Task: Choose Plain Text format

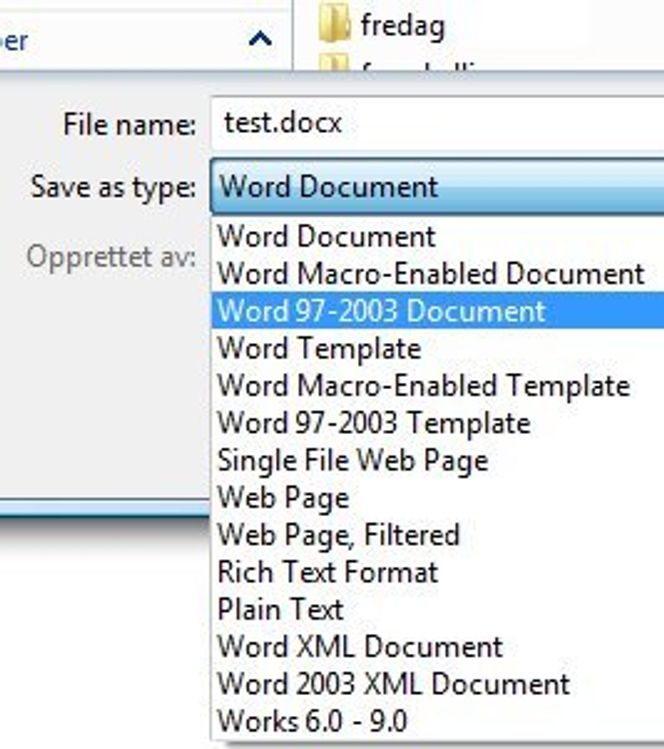Action: [437, 609]
